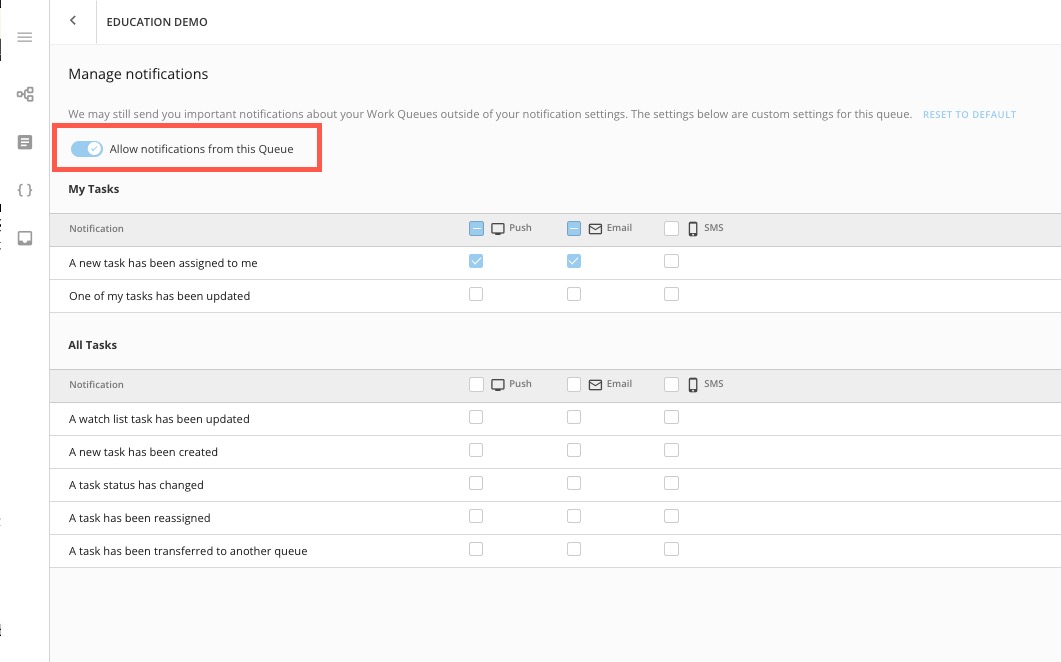The width and height of the screenshot is (1061, 662).
Task: Click the Reset to Default link
Action: coord(968,115)
